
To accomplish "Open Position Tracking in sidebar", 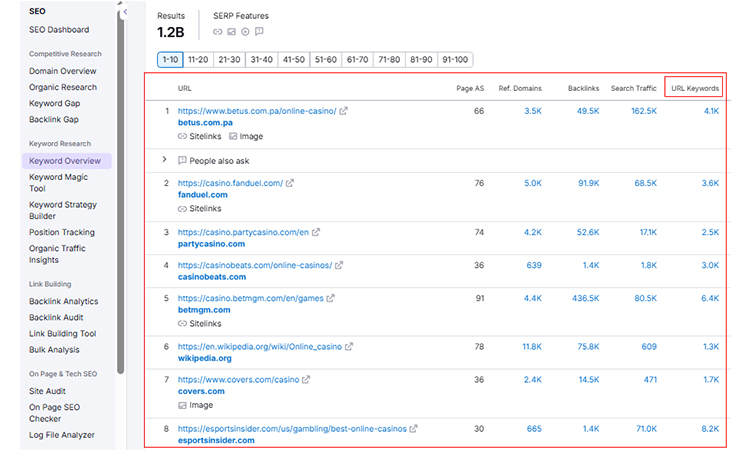I will (62, 232).
